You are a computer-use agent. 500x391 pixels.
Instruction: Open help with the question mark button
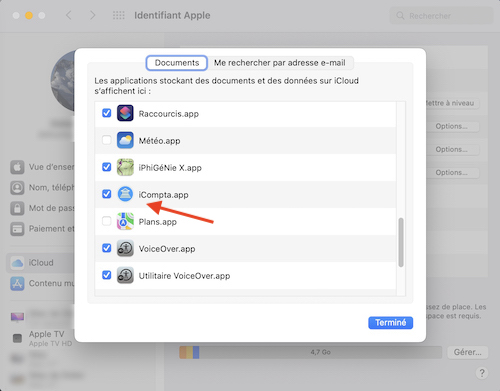(482, 373)
